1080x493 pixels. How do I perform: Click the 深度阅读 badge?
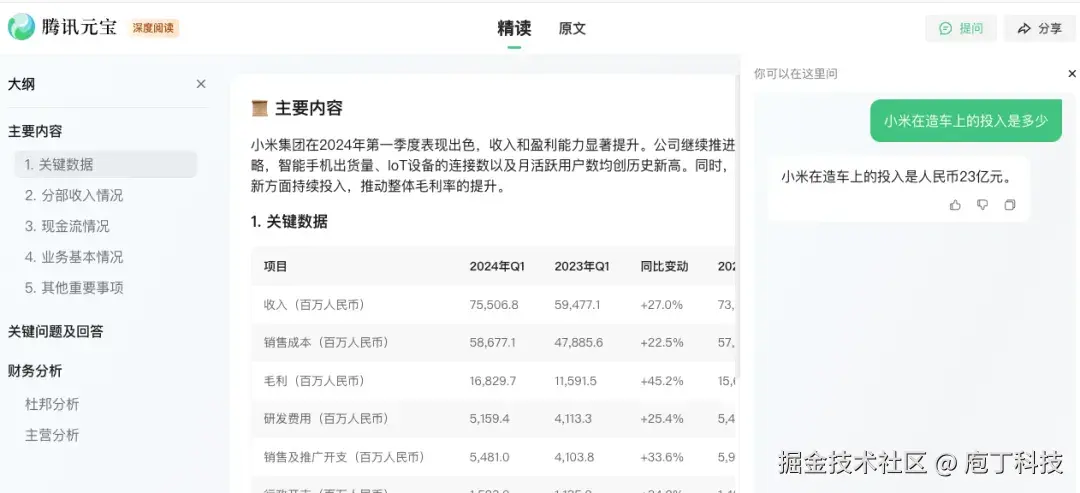click(x=154, y=28)
